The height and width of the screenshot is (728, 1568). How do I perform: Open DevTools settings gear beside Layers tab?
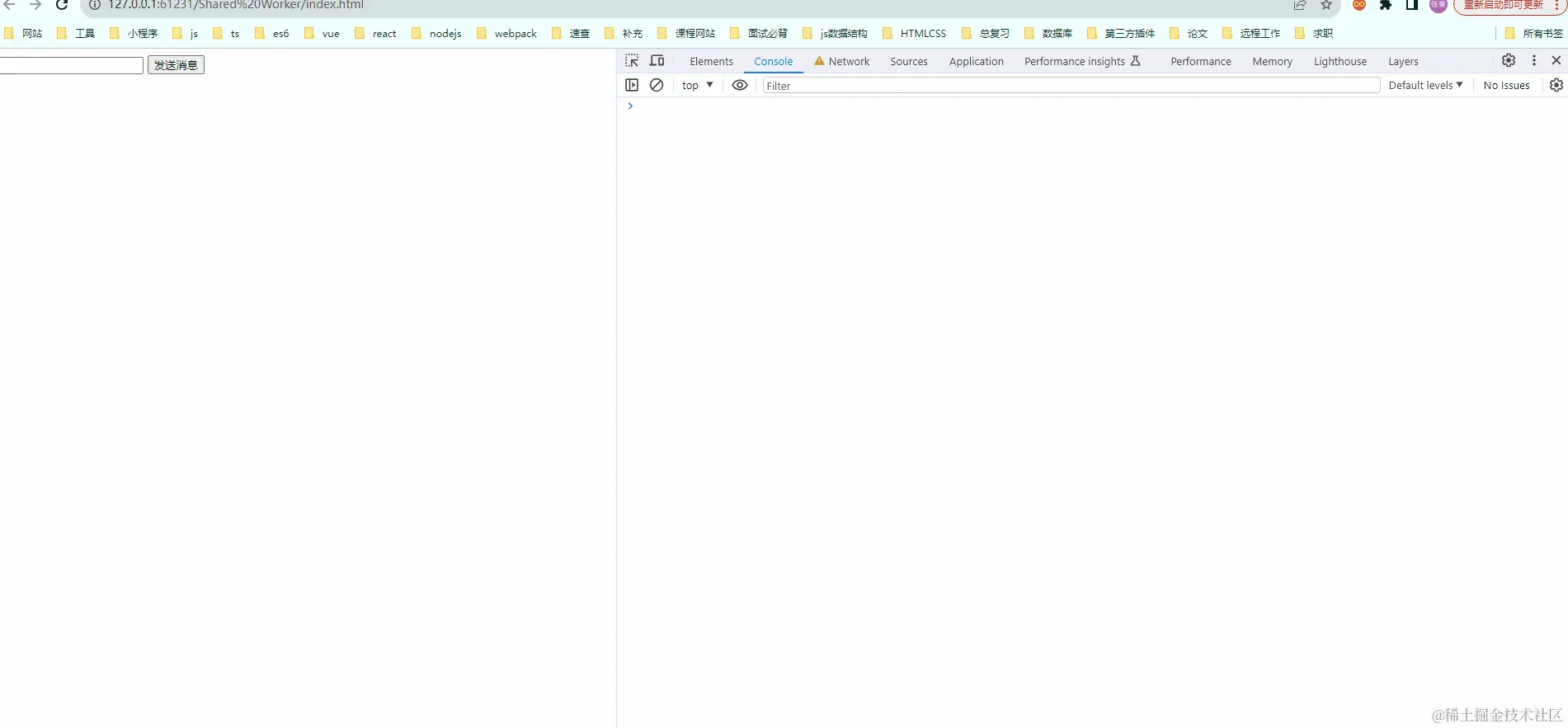click(1509, 60)
